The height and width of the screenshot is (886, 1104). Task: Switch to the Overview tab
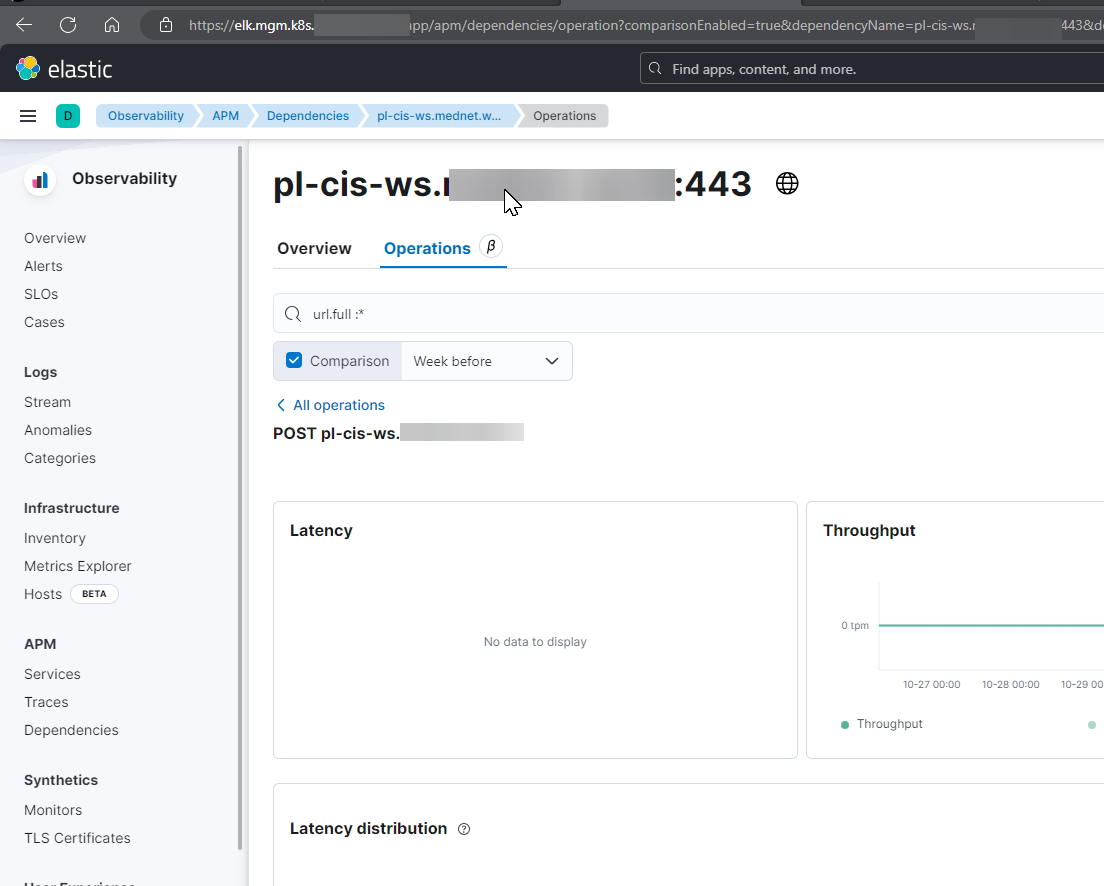click(314, 248)
